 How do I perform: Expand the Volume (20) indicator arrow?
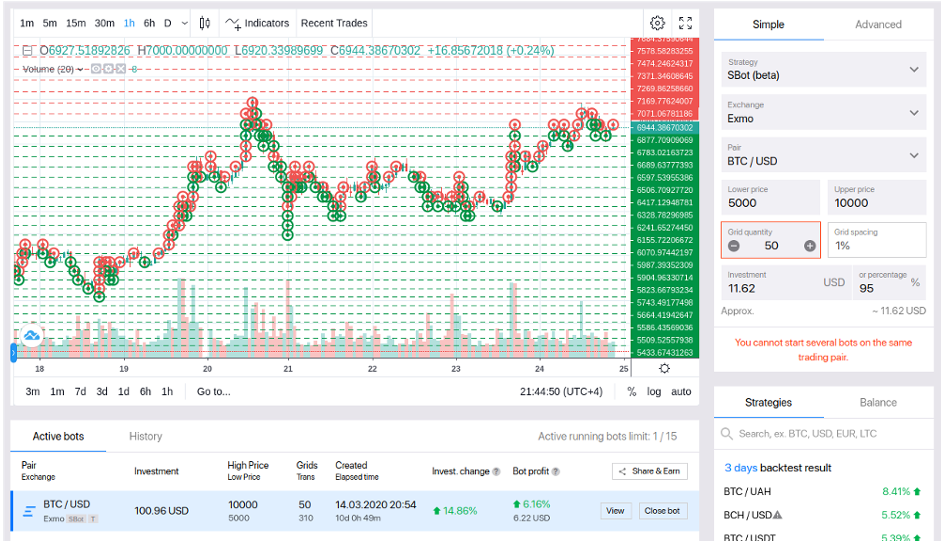(x=80, y=70)
